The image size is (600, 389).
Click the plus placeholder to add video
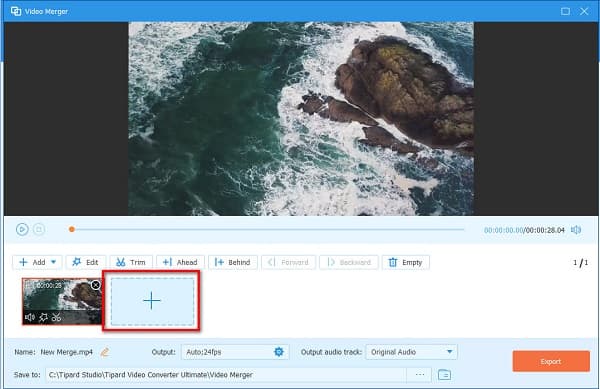pos(152,301)
